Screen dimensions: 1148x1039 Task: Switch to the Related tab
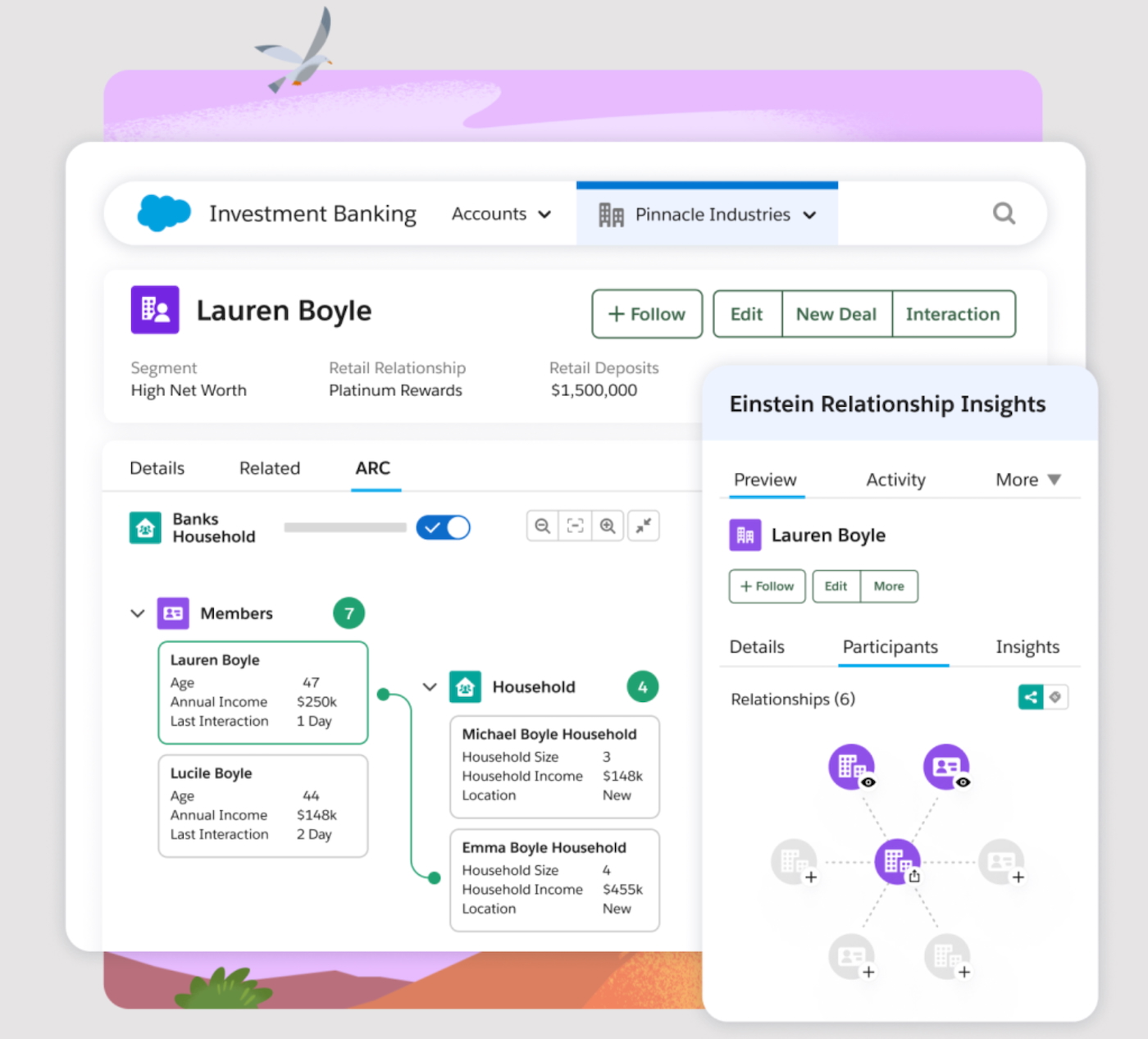270,468
